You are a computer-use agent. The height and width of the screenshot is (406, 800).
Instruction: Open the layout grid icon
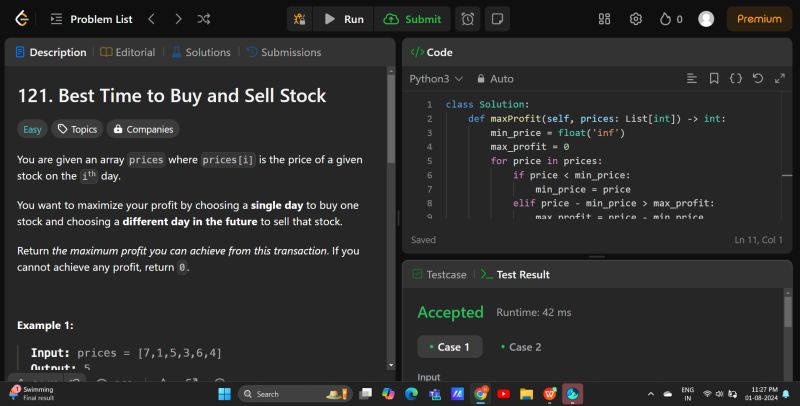point(604,19)
